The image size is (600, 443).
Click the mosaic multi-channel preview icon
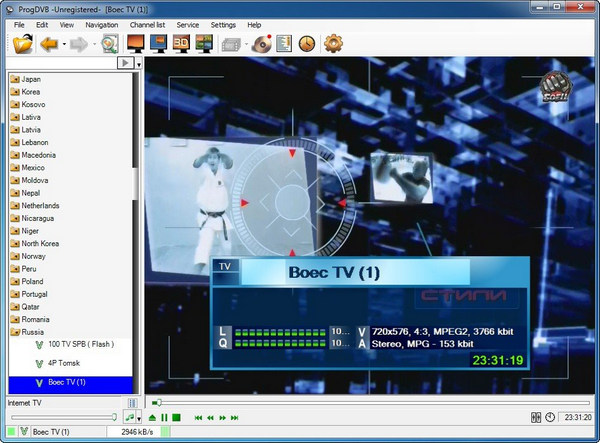click(204, 44)
